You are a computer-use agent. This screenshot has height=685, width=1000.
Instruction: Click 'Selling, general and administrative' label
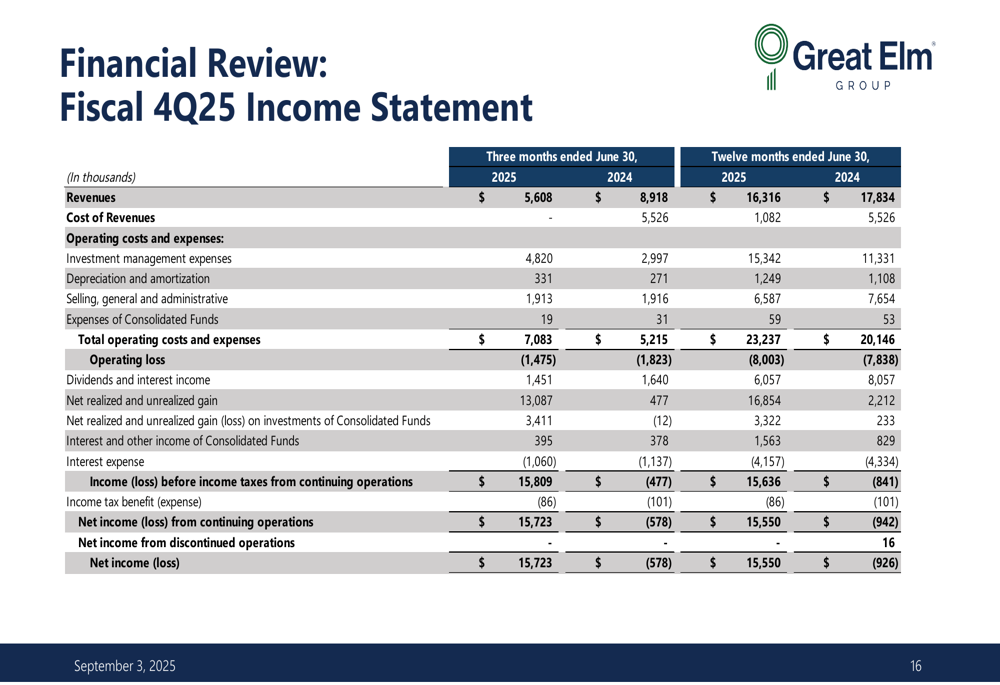coord(147,298)
